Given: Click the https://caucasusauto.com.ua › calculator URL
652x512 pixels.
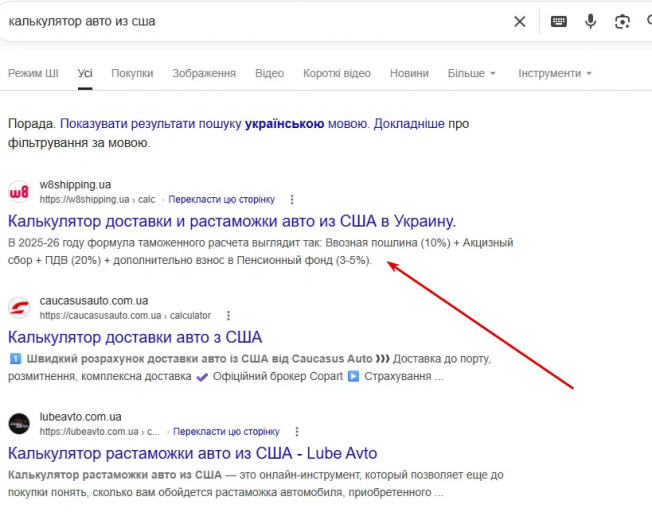Looking at the screenshot, I should (125, 316).
